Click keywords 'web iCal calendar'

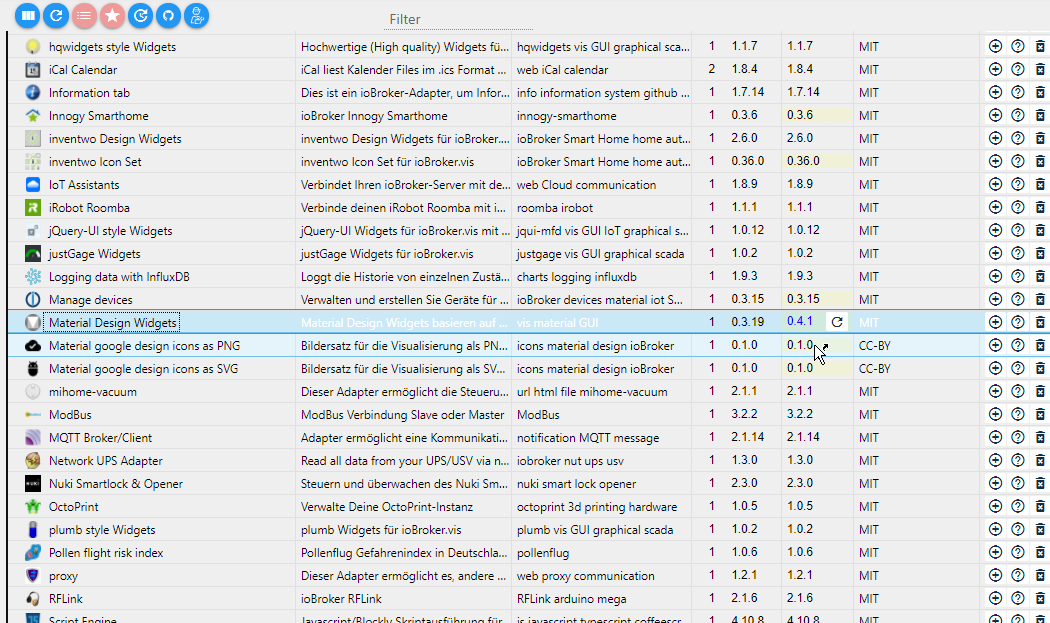tap(562, 70)
